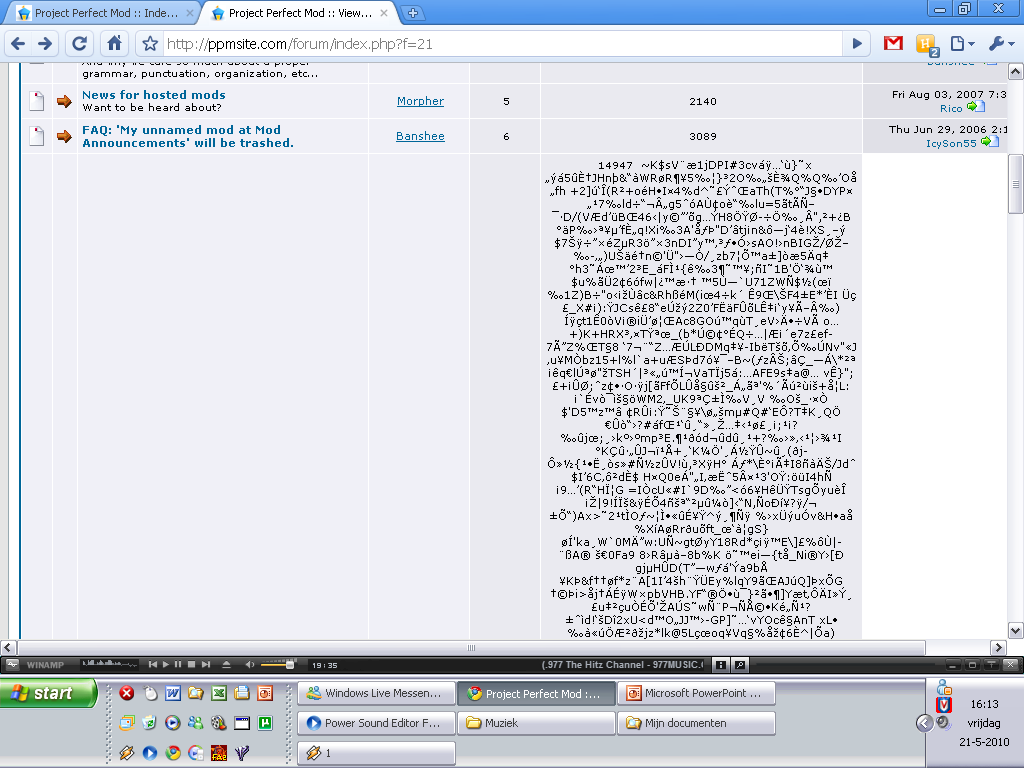This screenshot has height=768, width=1024.
Task: Launch PowerPoint from quick launch
Action: (264, 693)
